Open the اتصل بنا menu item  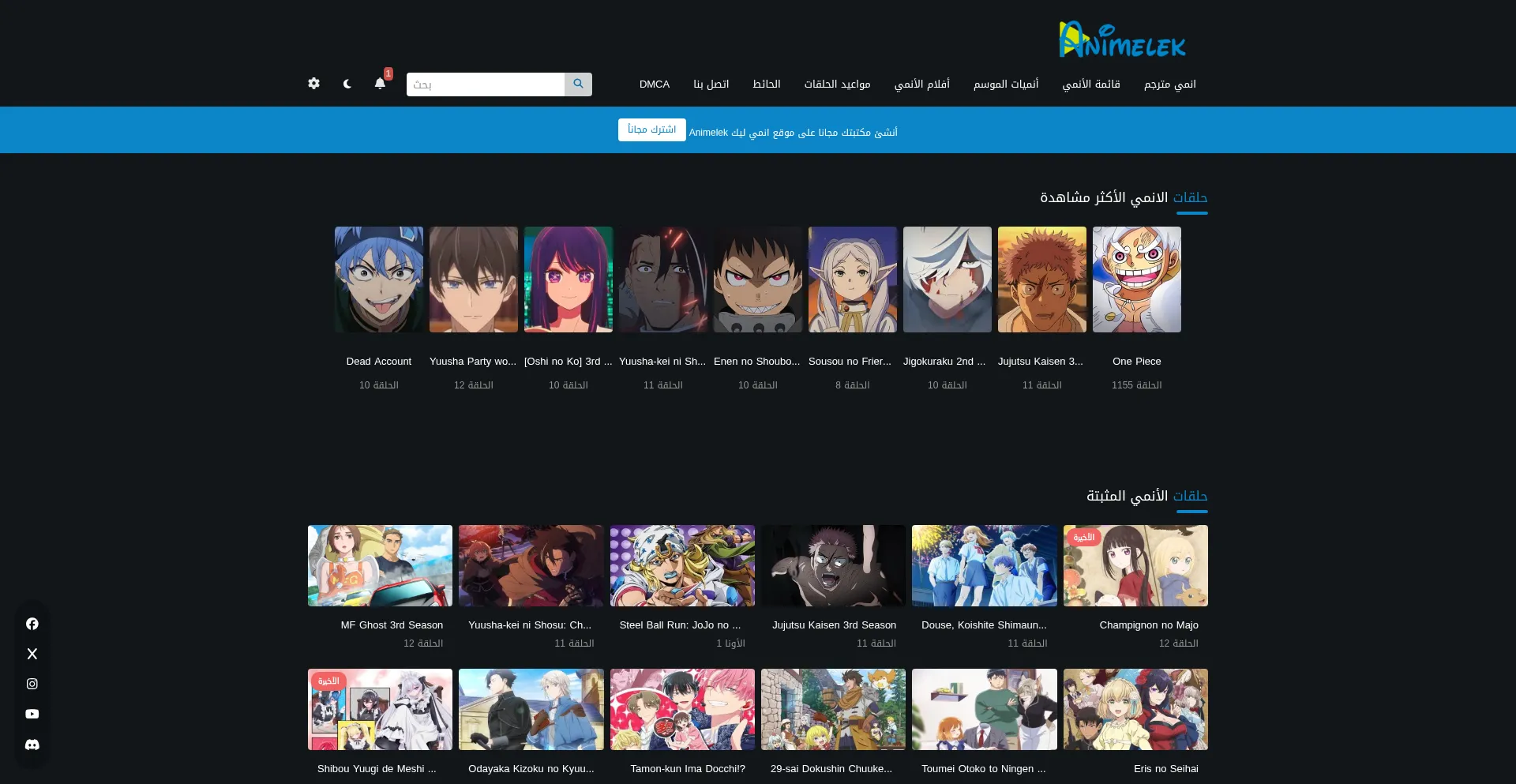pyautogui.click(x=711, y=84)
